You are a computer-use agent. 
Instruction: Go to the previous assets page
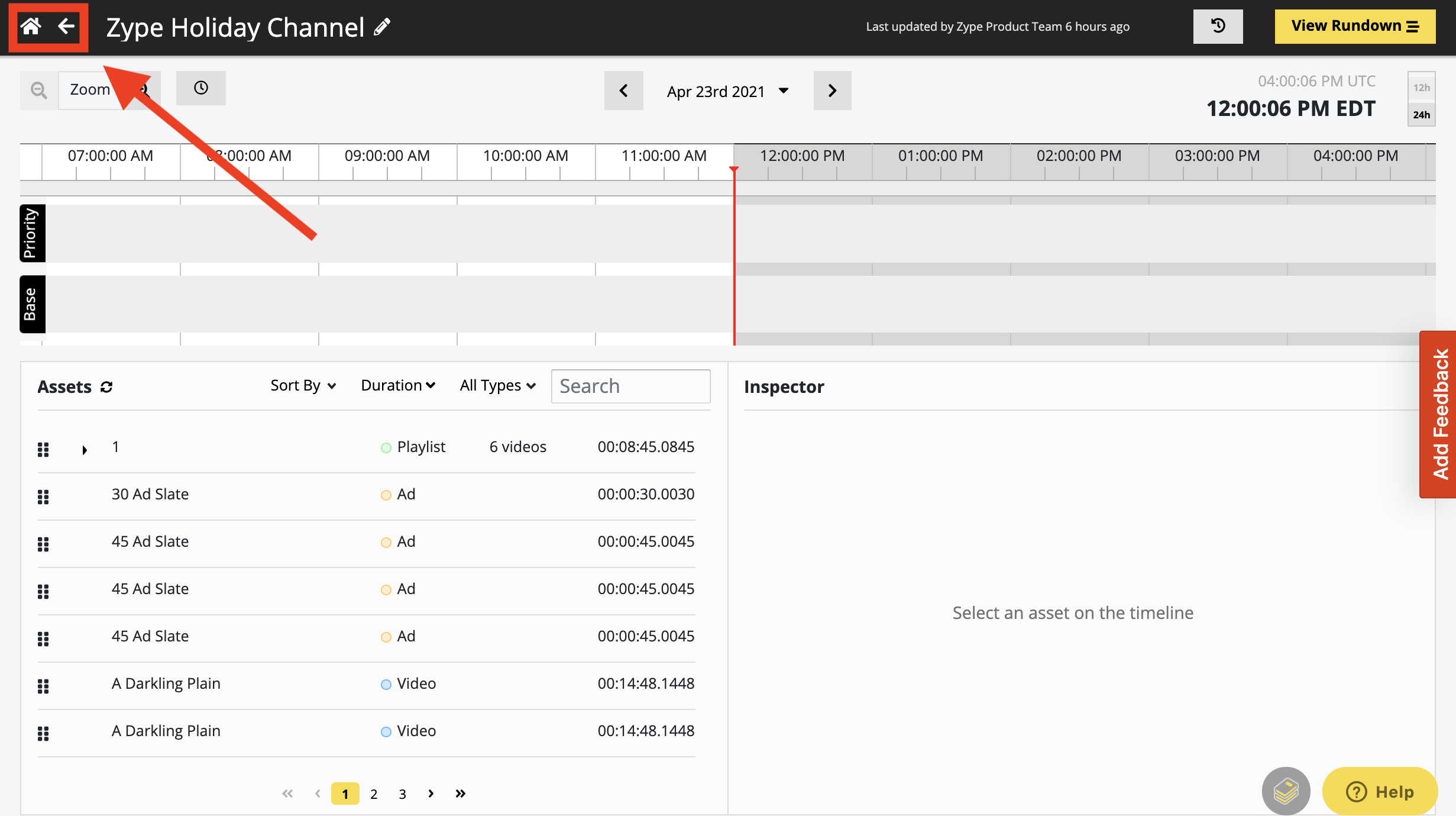point(318,794)
